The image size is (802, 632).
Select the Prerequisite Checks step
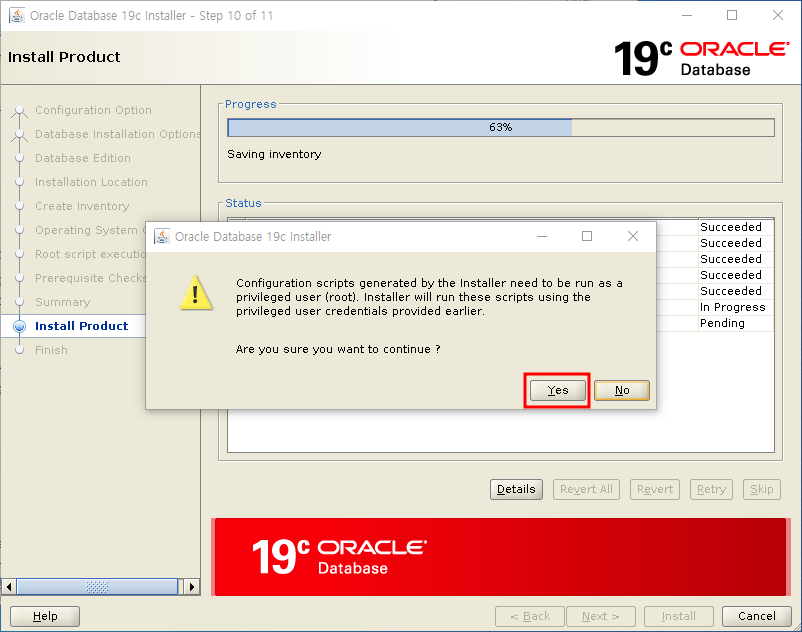click(x=90, y=278)
